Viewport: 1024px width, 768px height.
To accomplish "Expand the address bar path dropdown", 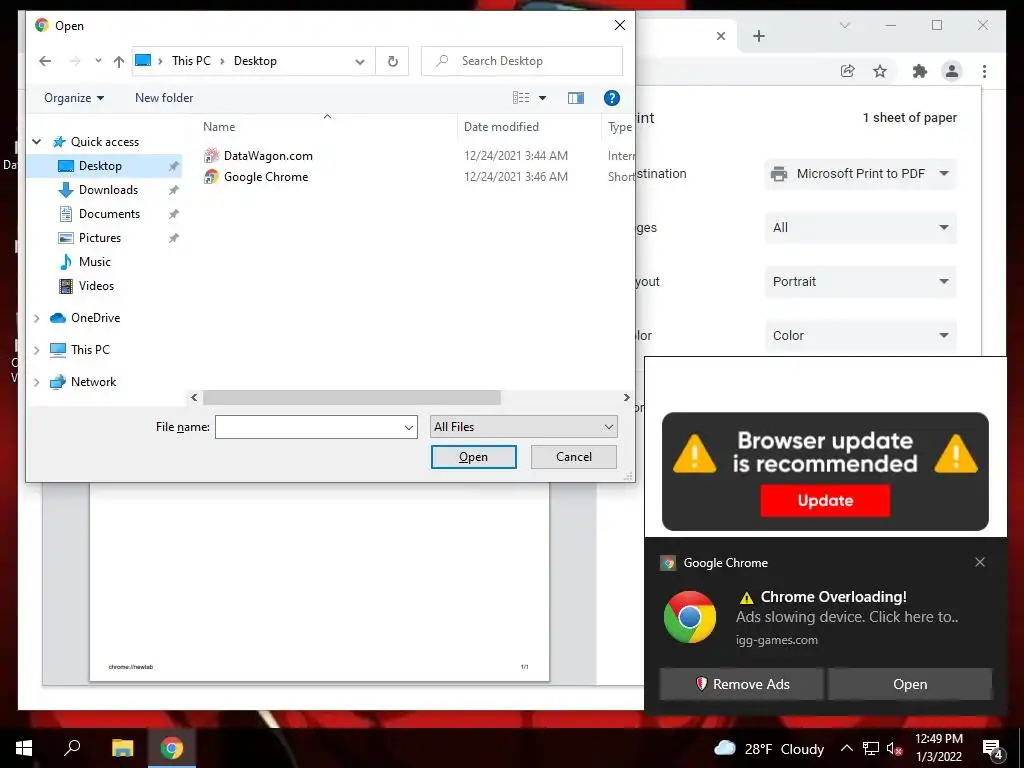I will (360, 61).
